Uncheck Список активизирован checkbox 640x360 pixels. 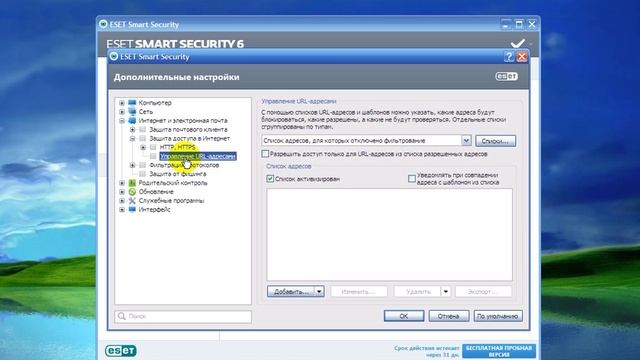pyautogui.click(x=270, y=179)
